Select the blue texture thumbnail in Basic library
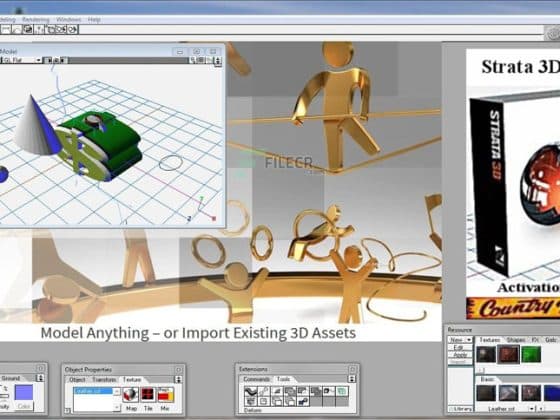This screenshot has width=560, height=420. point(551,392)
